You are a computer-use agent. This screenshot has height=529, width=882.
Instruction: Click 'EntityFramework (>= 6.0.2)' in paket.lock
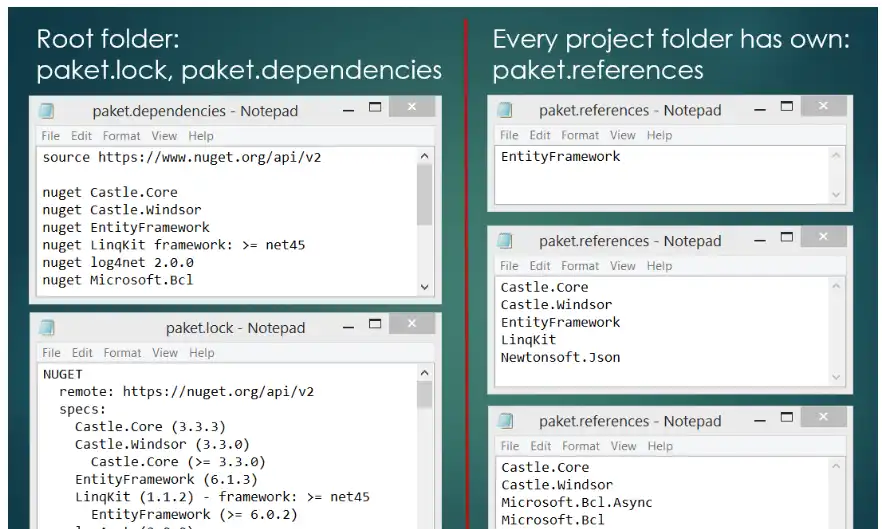click(195, 514)
